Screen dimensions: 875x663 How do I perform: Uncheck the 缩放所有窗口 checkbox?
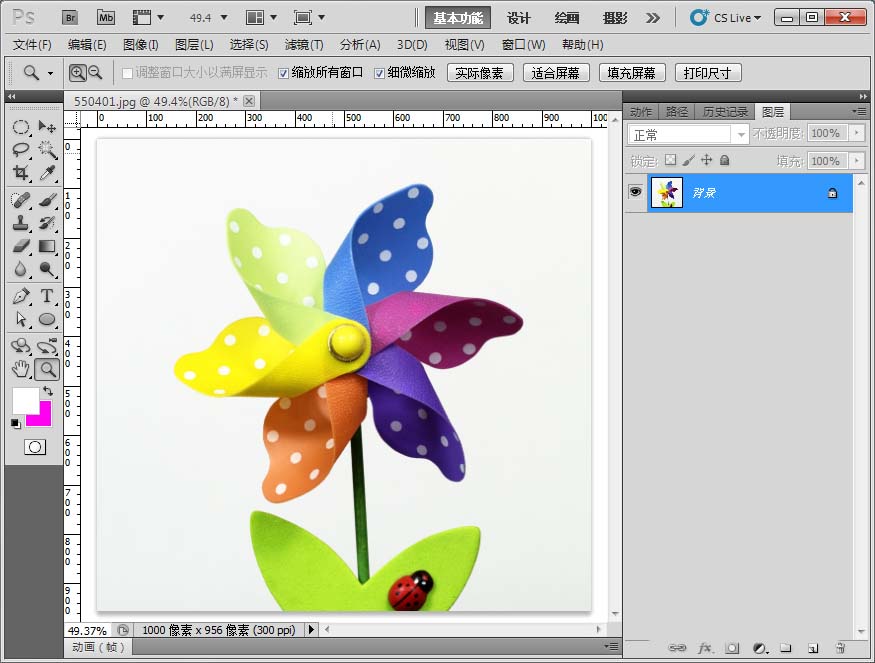coord(283,73)
